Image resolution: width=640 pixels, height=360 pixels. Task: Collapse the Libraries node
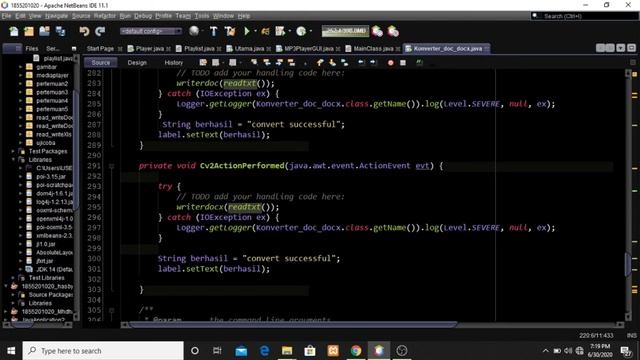(x=13, y=160)
